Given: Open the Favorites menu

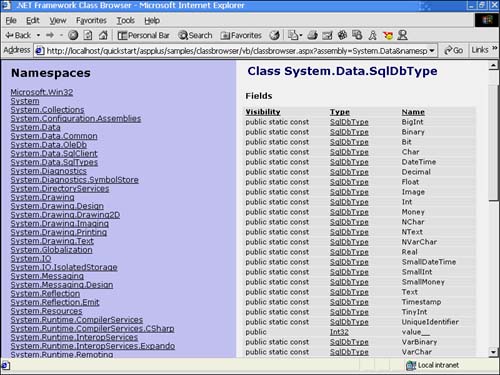Looking at the screenshot, I should tap(91, 21).
